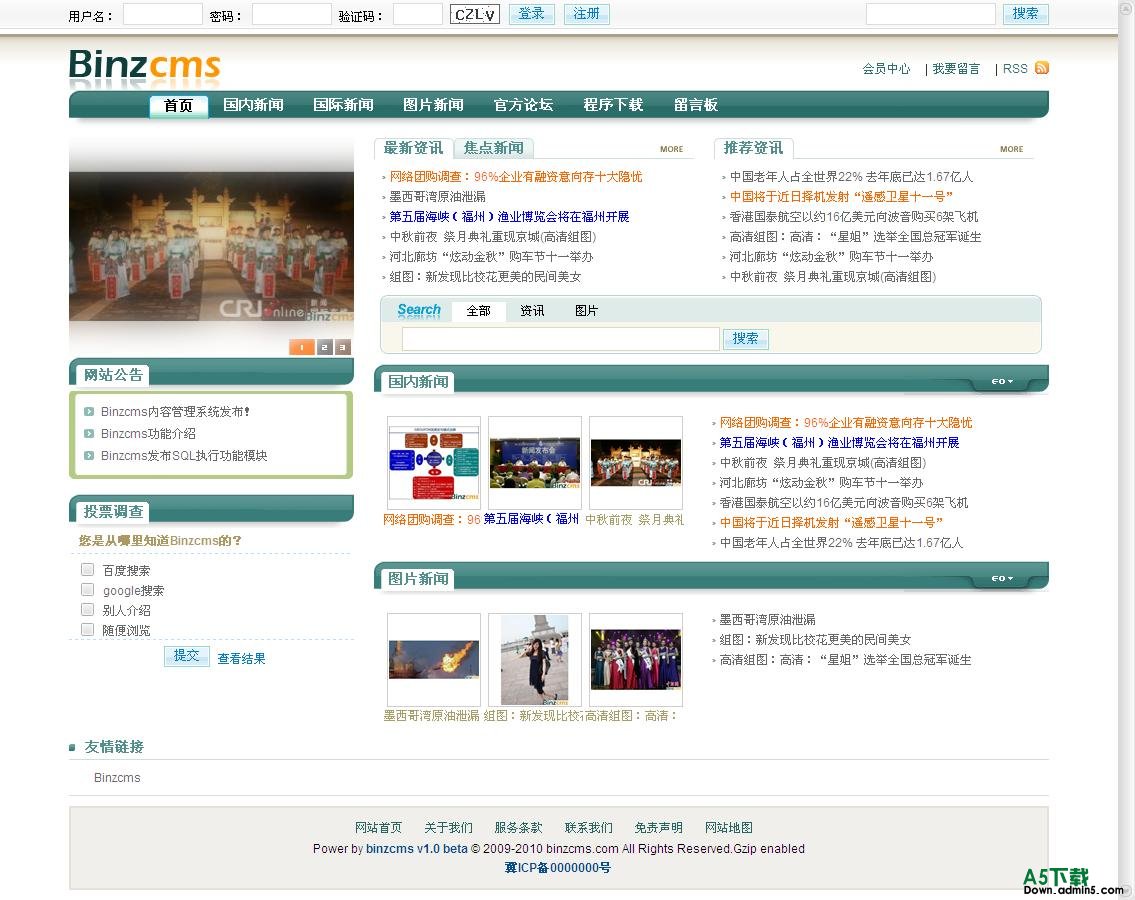Submit the poll with 提交 button
The image size is (1135, 900).
click(x=187, y=656)
